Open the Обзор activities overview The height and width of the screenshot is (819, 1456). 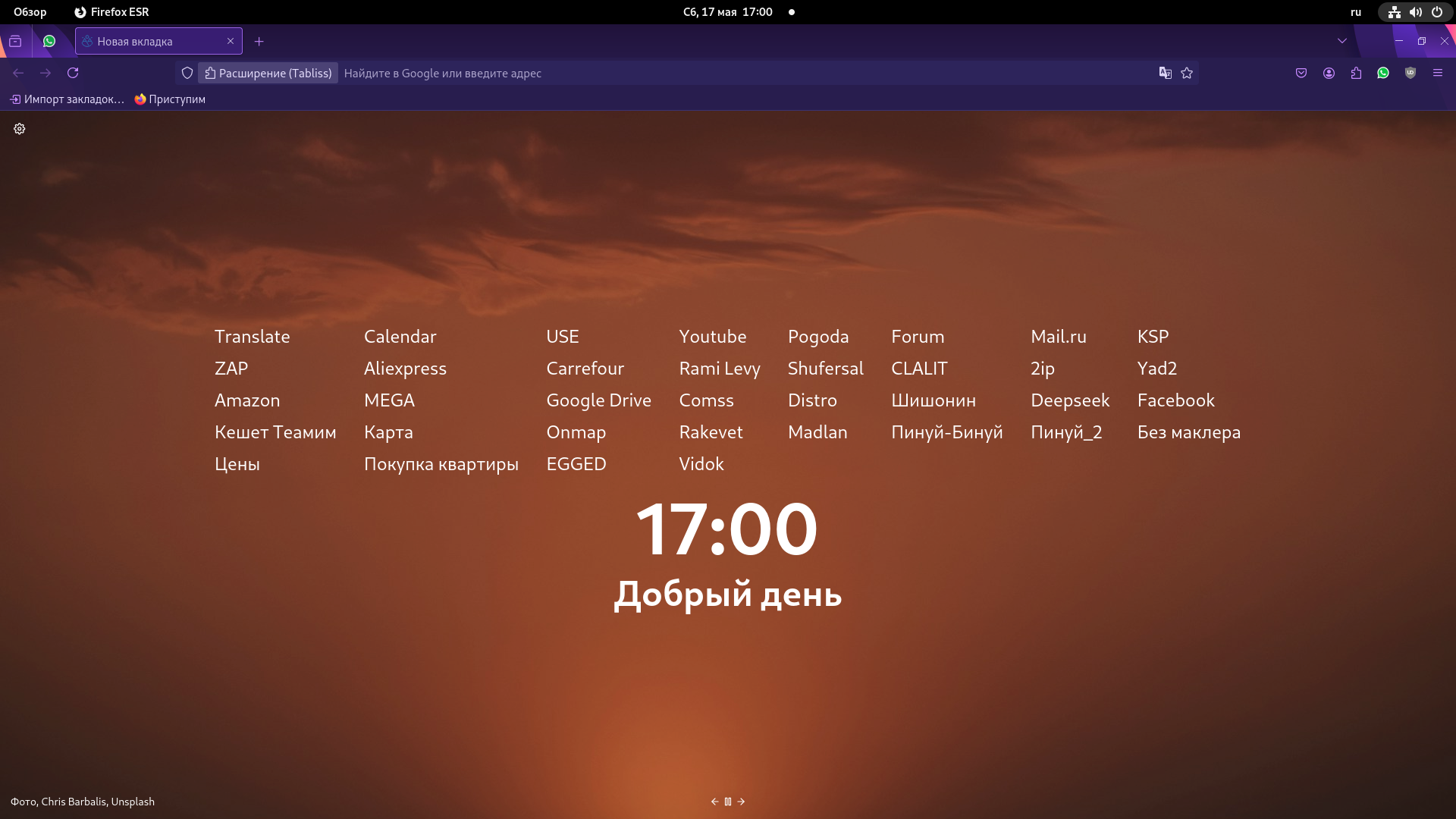(x=30, y=12)
